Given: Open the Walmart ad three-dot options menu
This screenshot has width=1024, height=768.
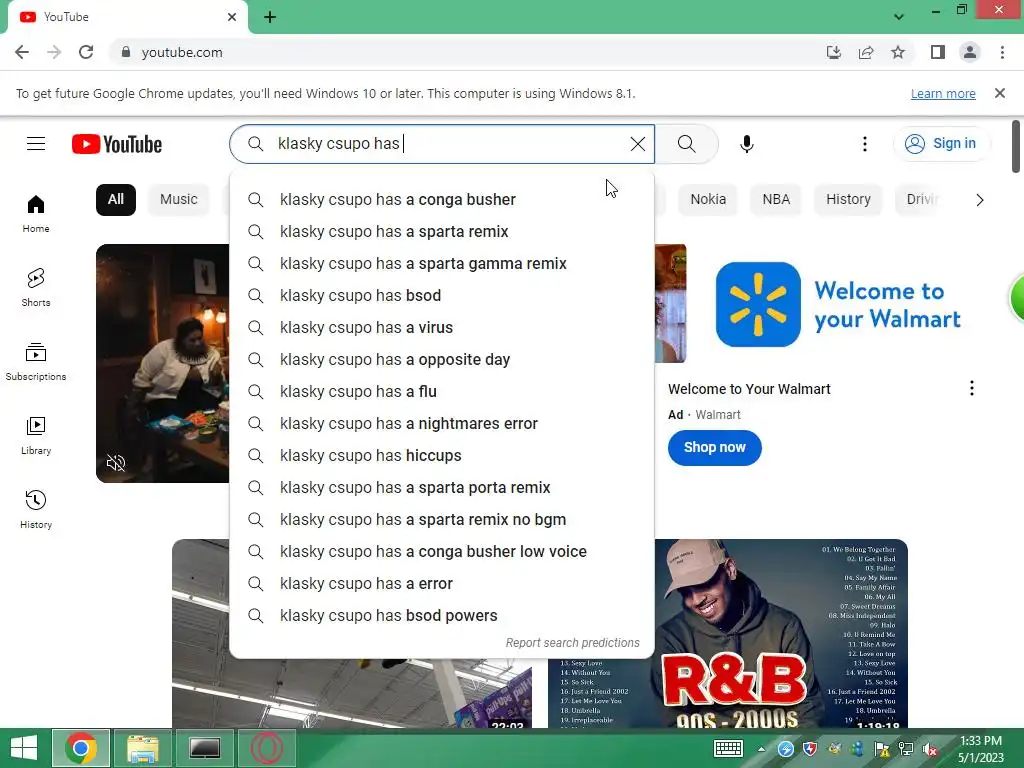Looking at the screenshot, I should 972,389.
